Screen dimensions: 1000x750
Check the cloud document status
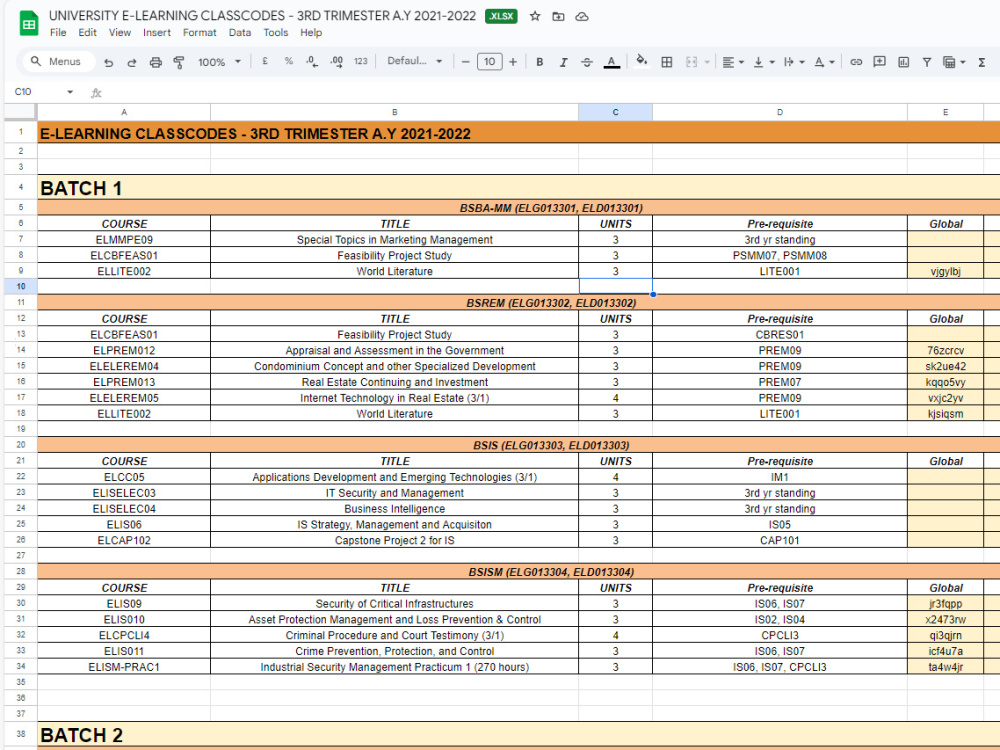click(582, 17)
